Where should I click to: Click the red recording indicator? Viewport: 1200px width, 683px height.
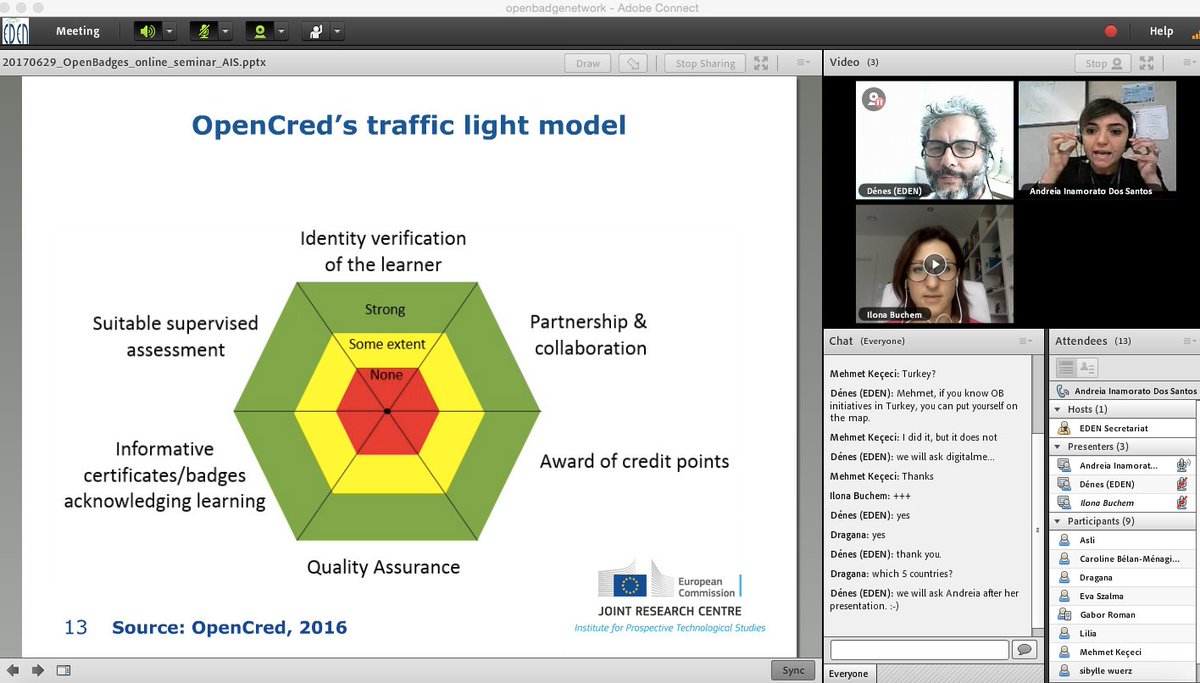pos(1111,31)
